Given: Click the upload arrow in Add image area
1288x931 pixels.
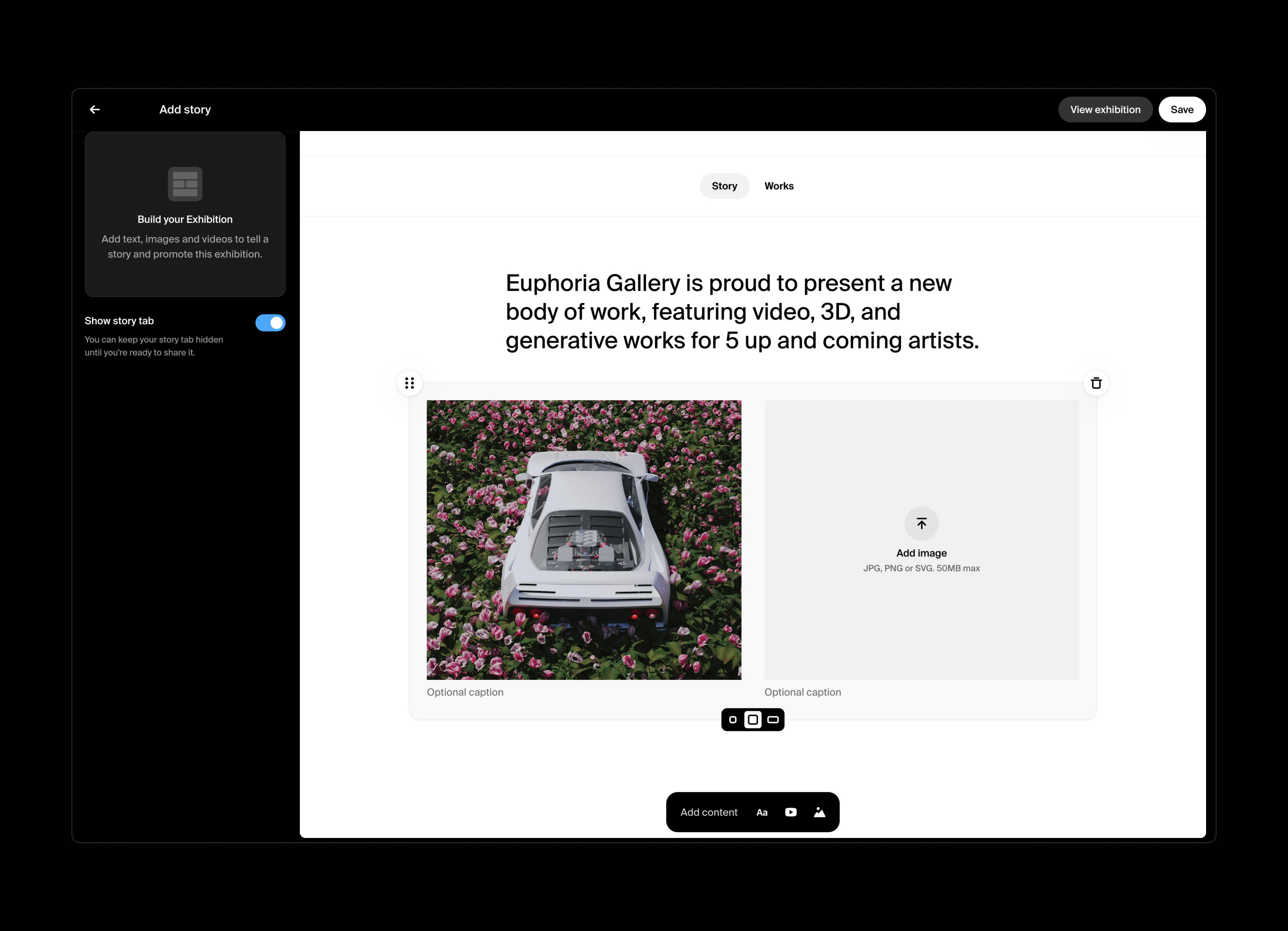Looking at the screenshot, I should pyautogui.click(x=921, y=523).
